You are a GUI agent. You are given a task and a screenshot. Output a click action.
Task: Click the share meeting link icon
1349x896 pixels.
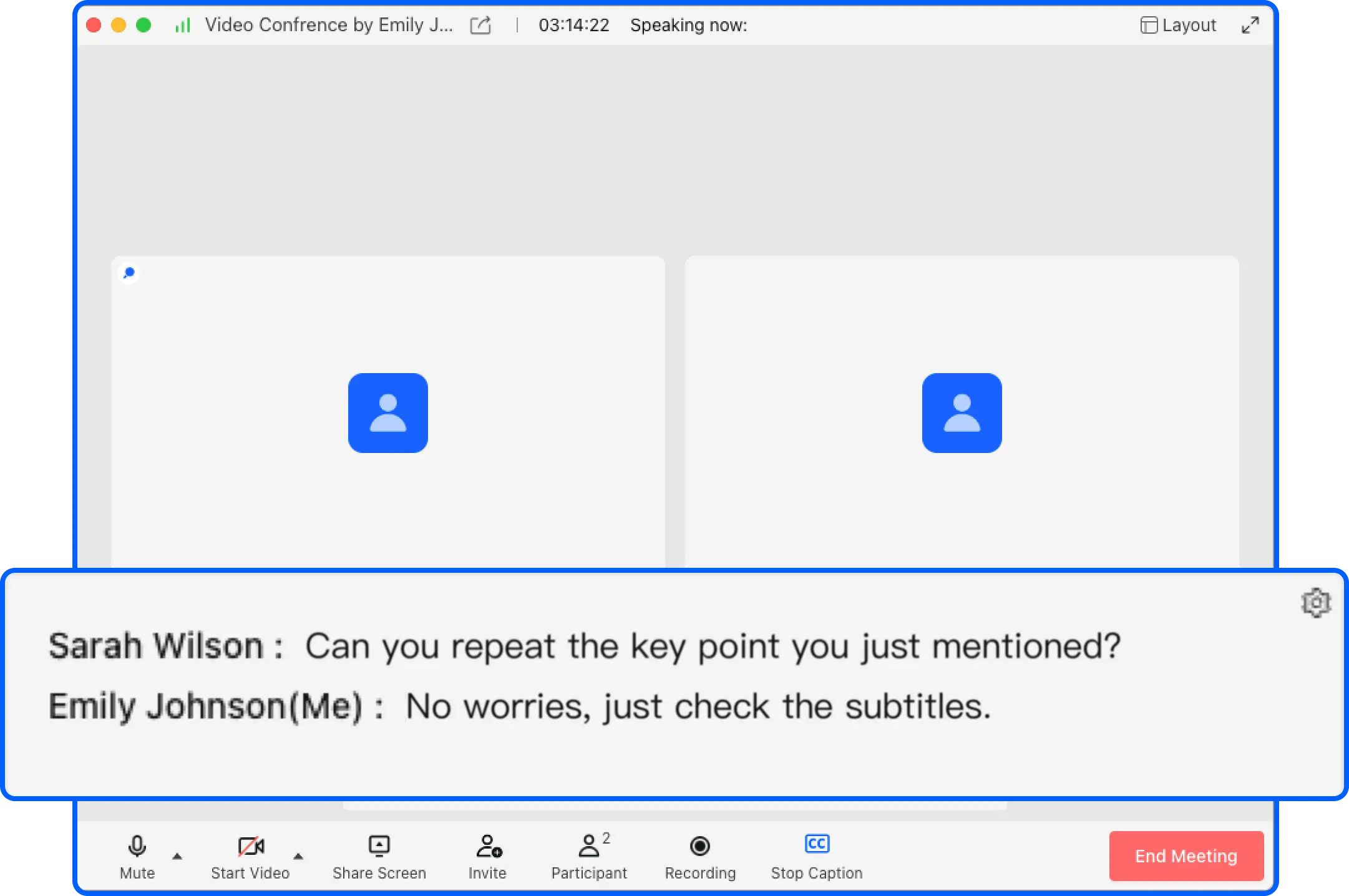pos(480,25)
